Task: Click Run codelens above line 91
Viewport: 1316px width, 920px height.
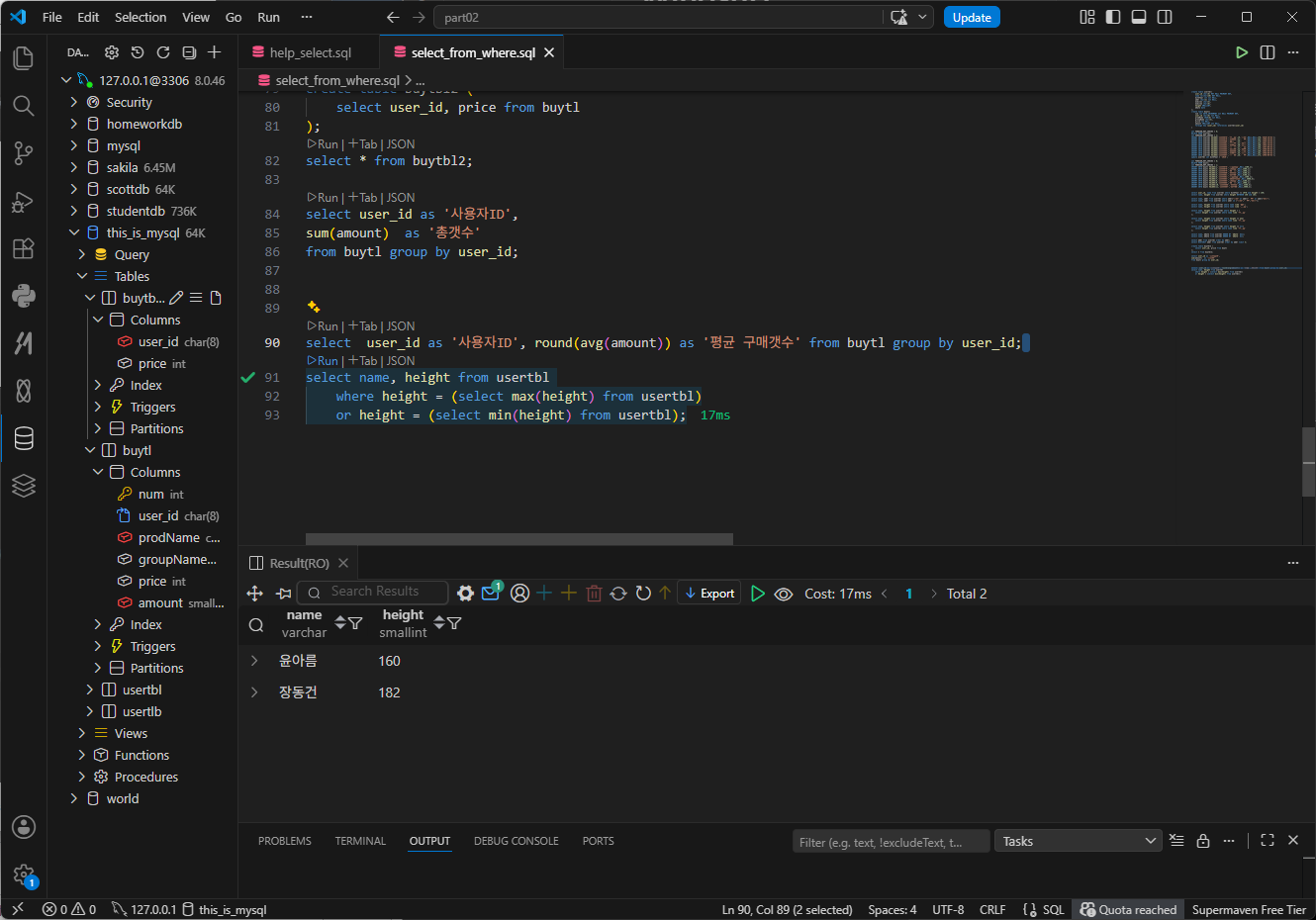Action: coord(323,361)
